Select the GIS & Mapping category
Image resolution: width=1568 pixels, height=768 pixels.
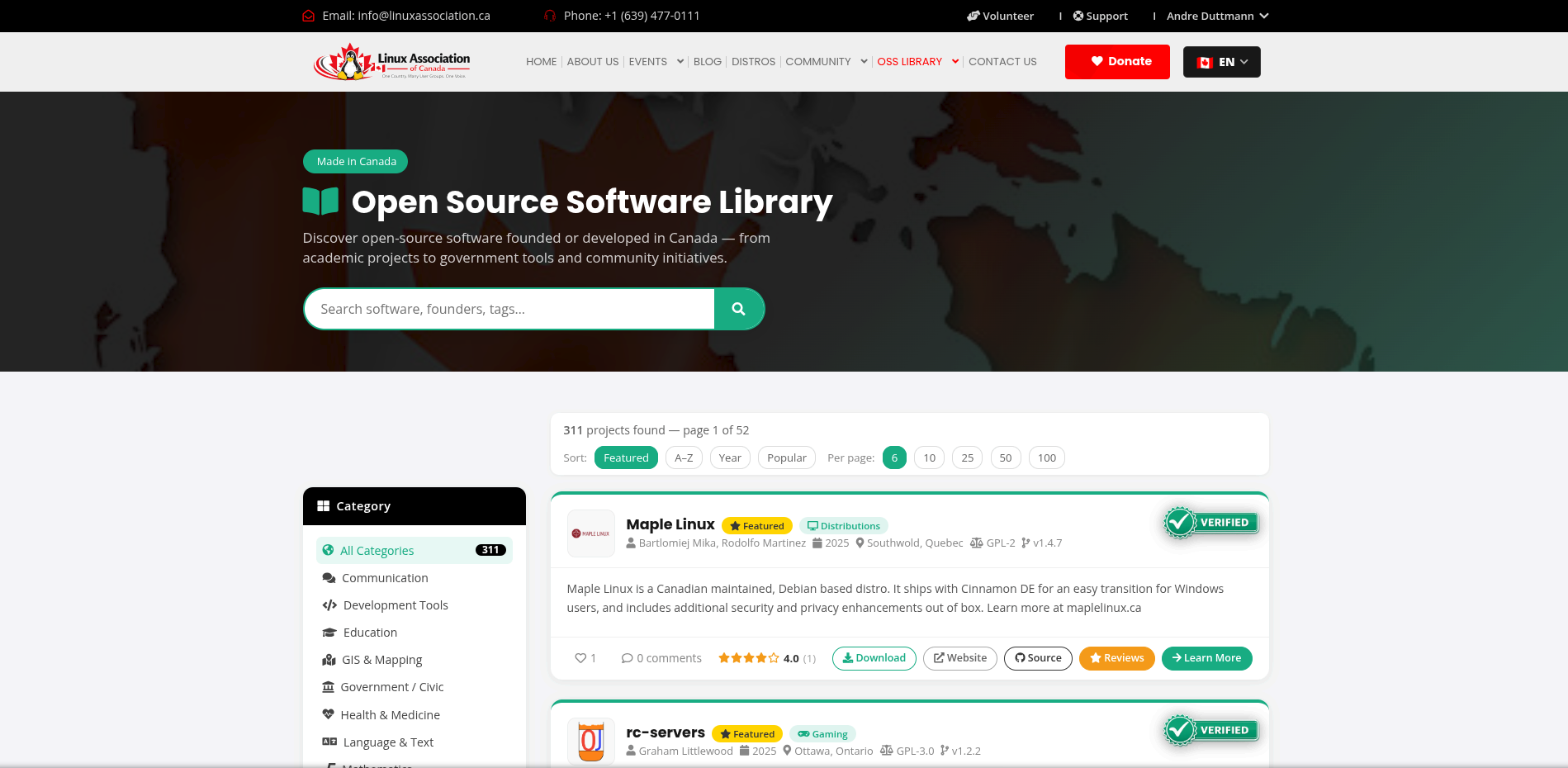click(415, 660)
